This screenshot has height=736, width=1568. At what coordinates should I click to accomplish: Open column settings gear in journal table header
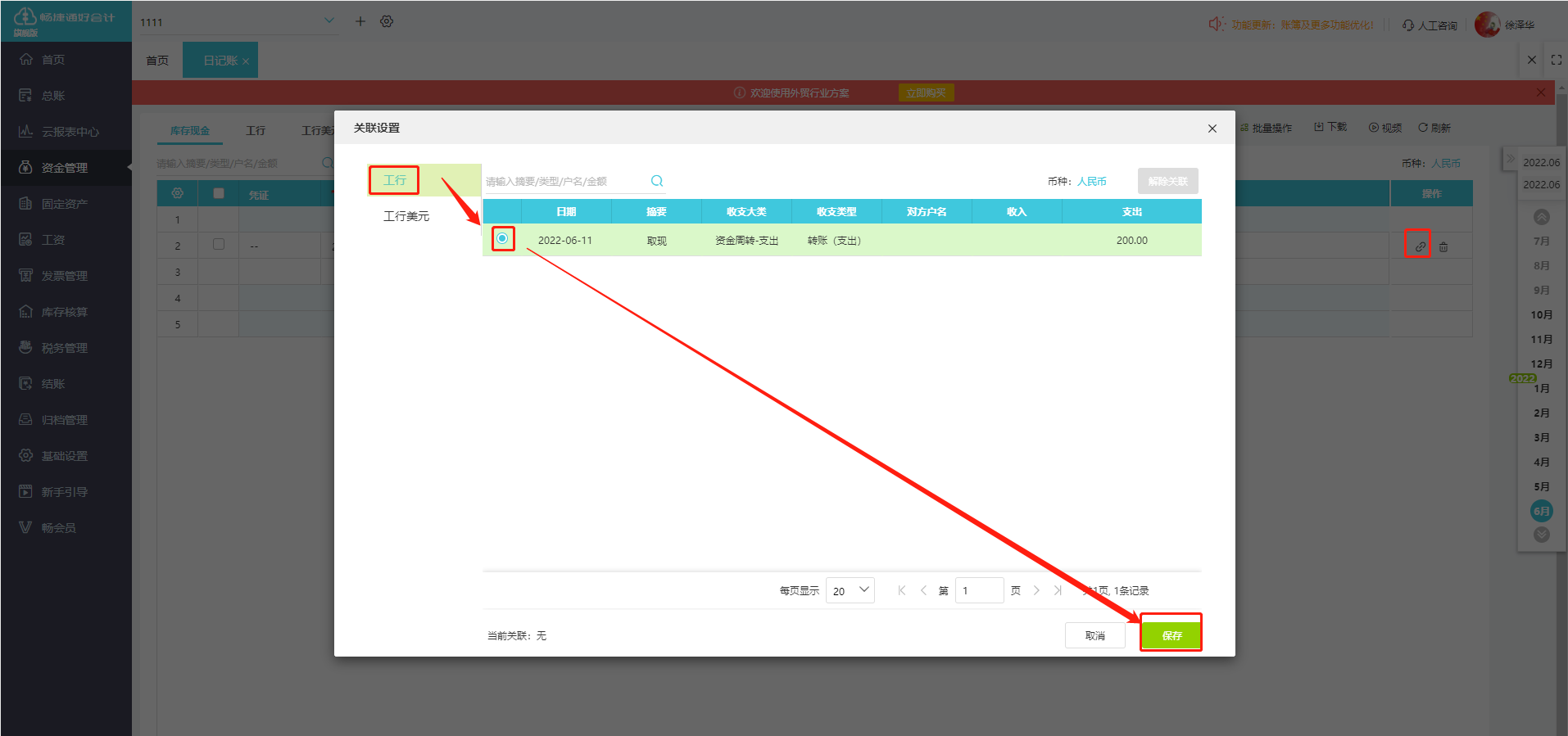[x=177, y=193]
